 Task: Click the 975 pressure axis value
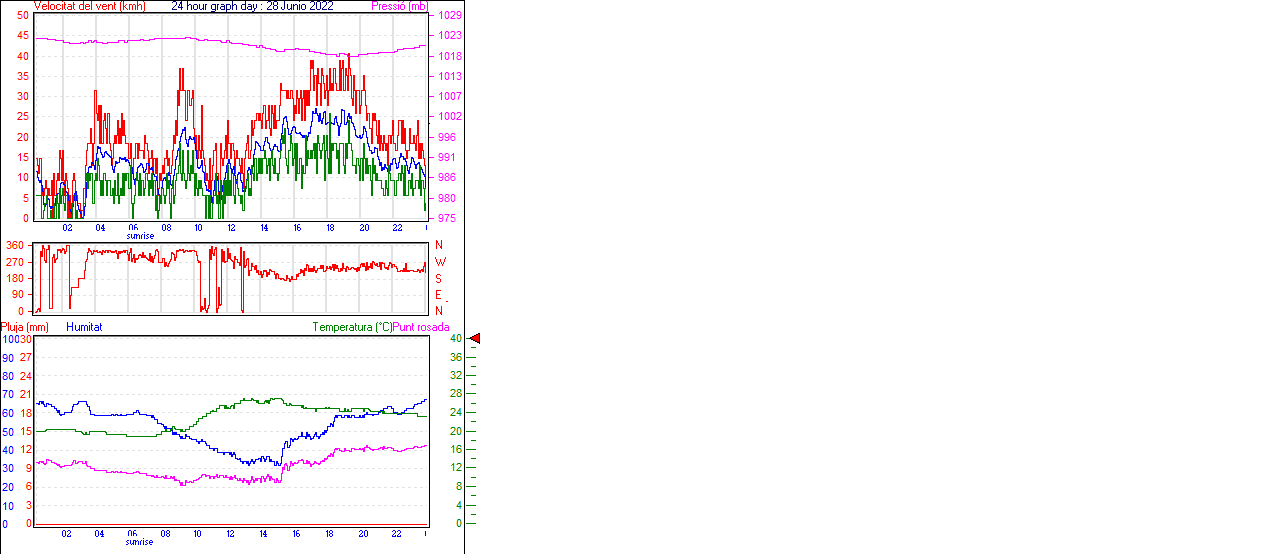447,218
